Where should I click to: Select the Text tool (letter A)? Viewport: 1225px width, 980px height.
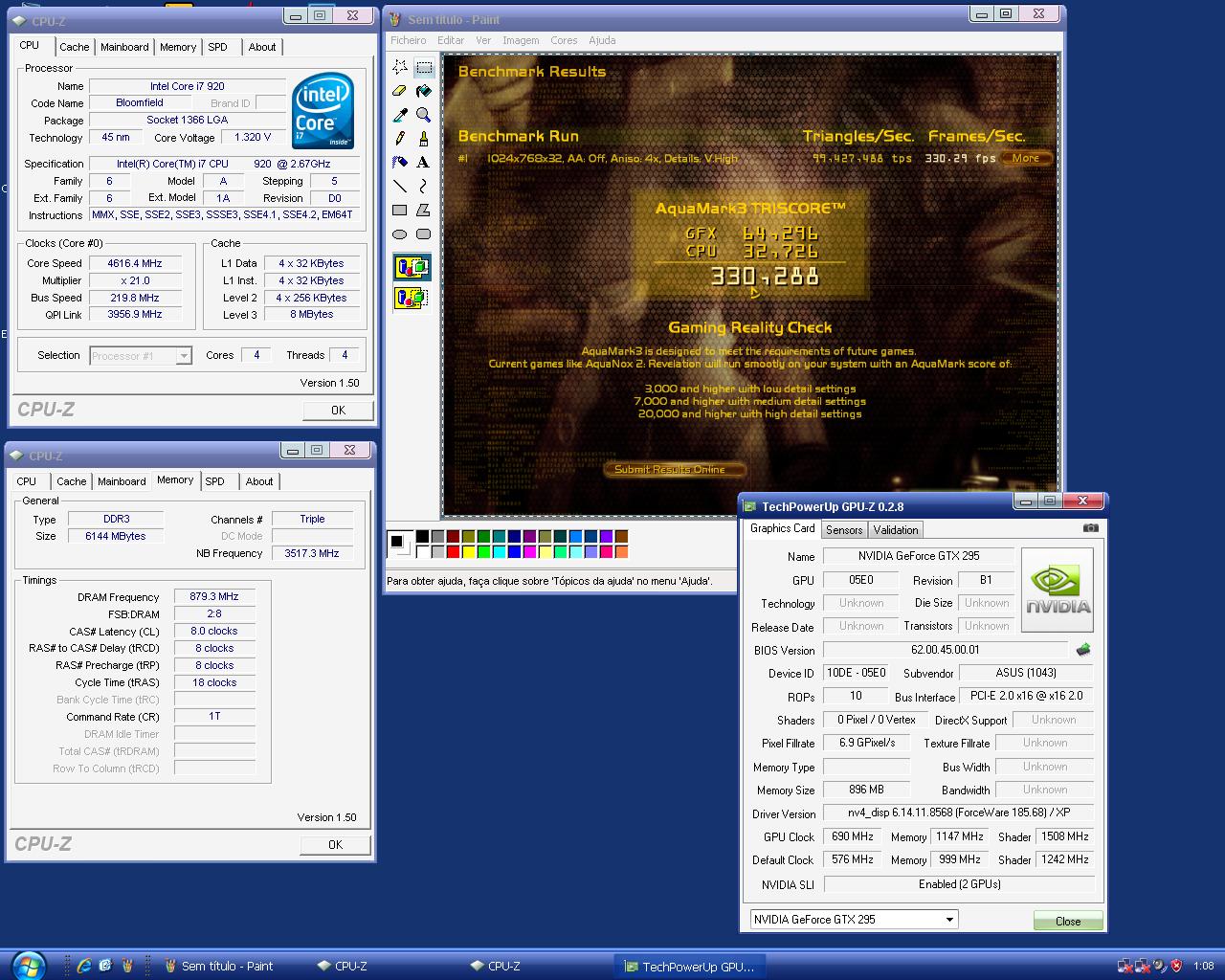[424, 163]
